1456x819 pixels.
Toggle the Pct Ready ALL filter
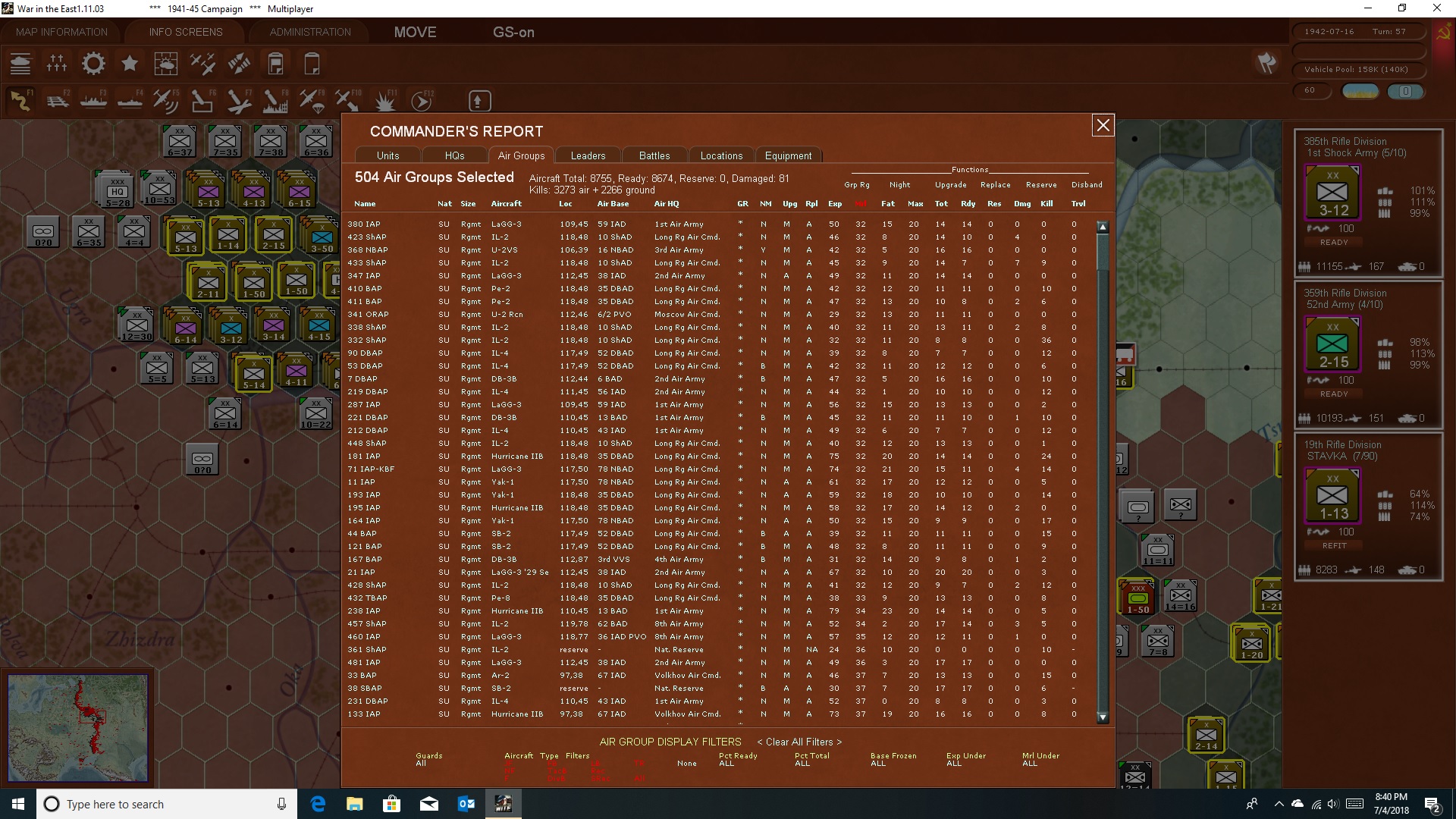(726, 763)
